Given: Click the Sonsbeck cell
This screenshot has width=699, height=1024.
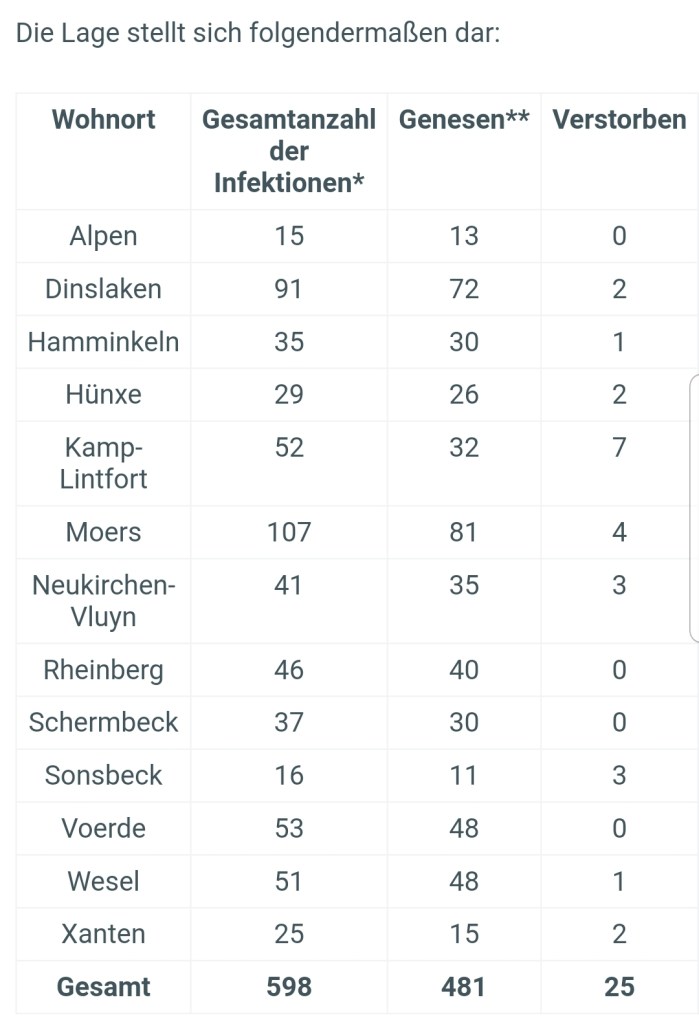Looking at the screenshot, I should (103, 776).
